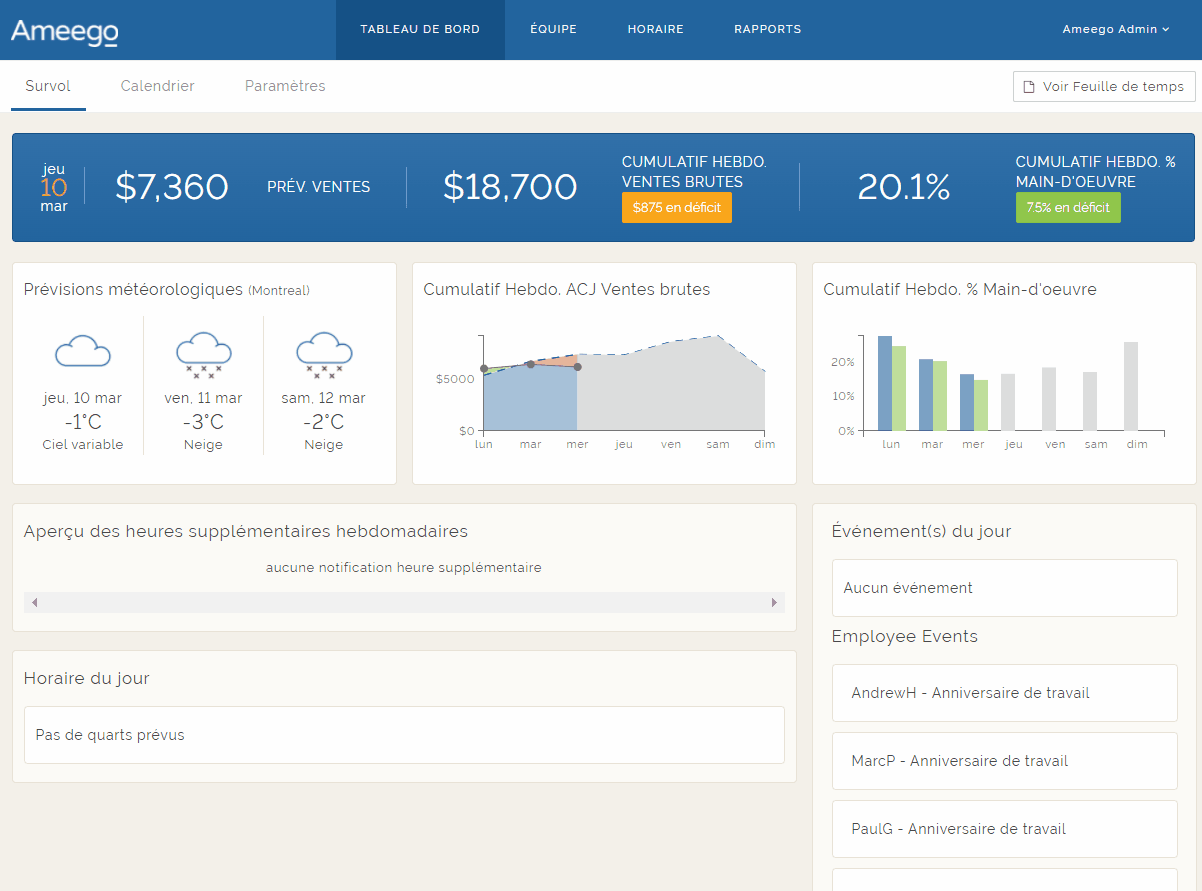Viewport: 1202px width, 891px height.
Task: Click the overtime horizontal scrollbar track
Action: pos(404,602)
